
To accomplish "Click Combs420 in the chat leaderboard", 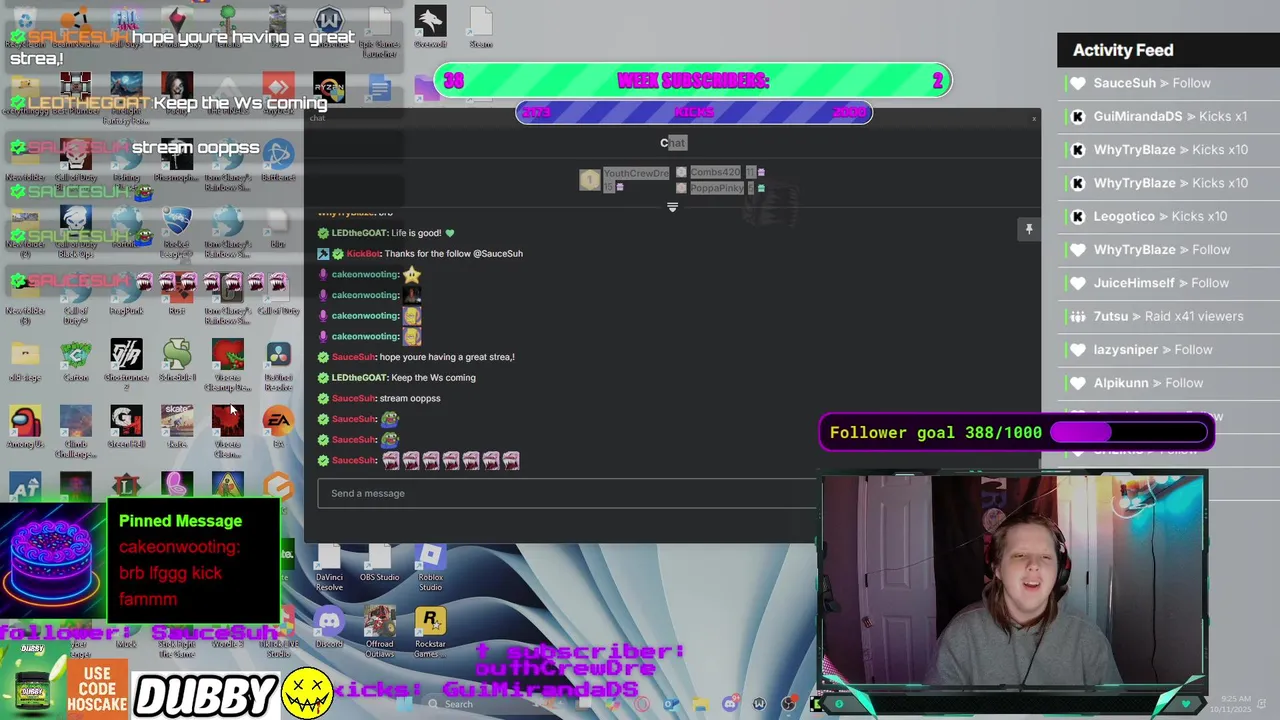I will point(715,173).
